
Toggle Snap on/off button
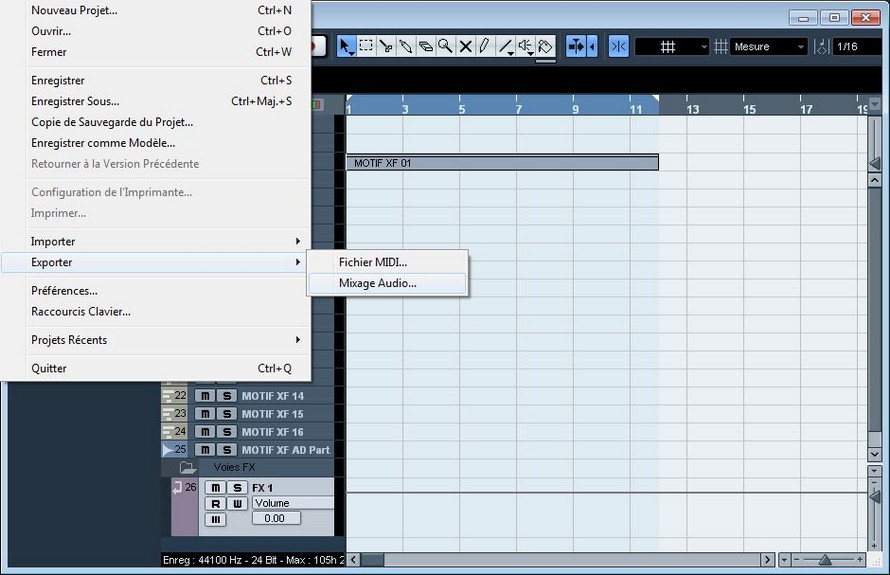click(618, 47)
